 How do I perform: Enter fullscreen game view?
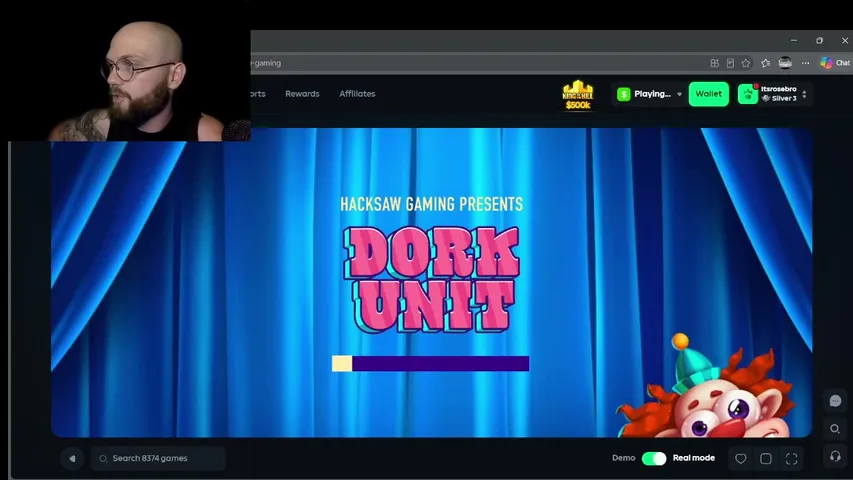[792, 459]
